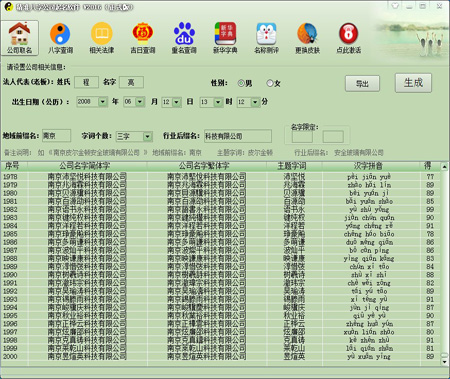Open 八字查询 yin-yang icon

click(60, 37)
